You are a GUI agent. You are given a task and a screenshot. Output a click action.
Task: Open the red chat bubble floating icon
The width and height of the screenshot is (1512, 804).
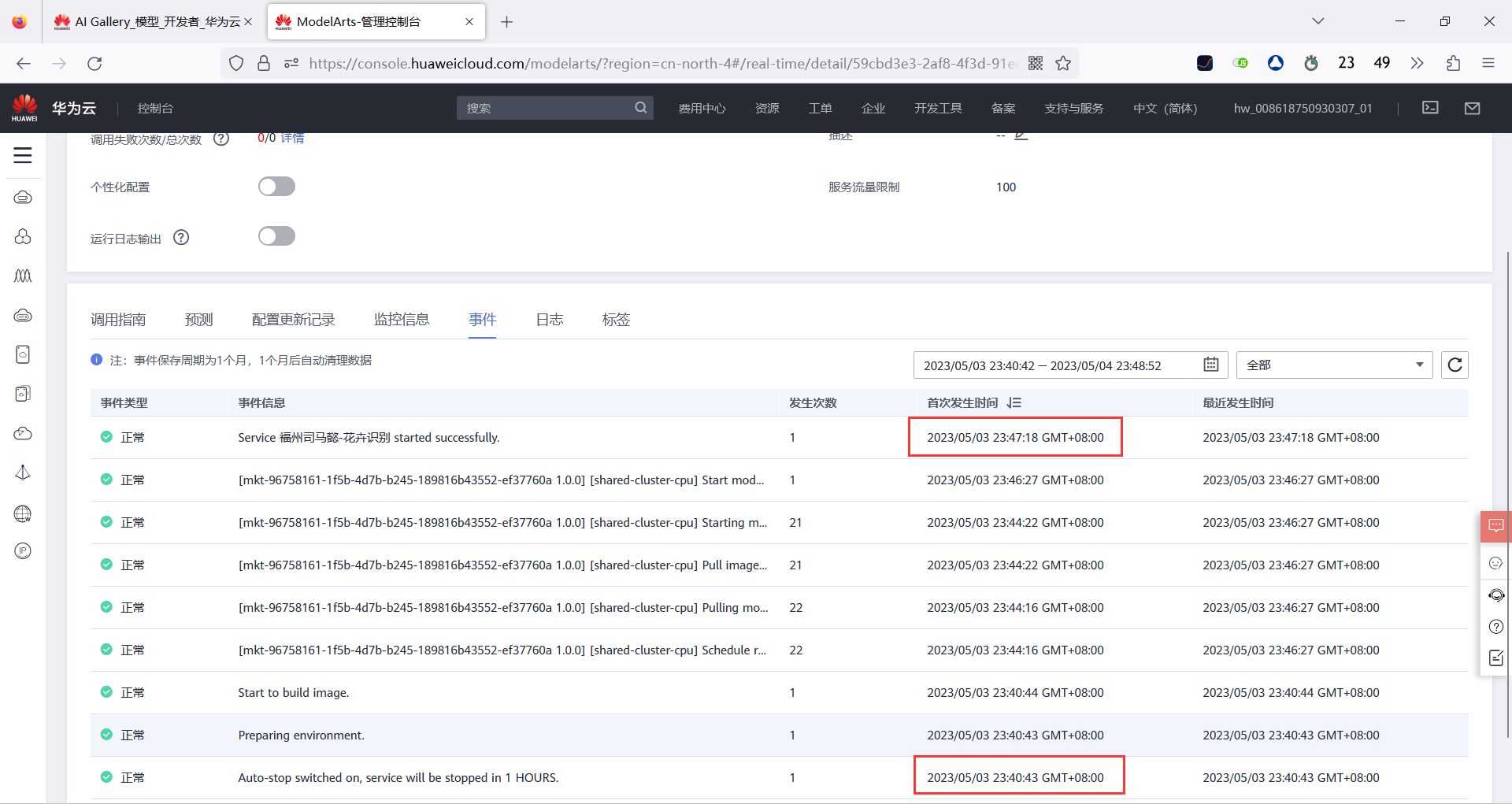1496,526
